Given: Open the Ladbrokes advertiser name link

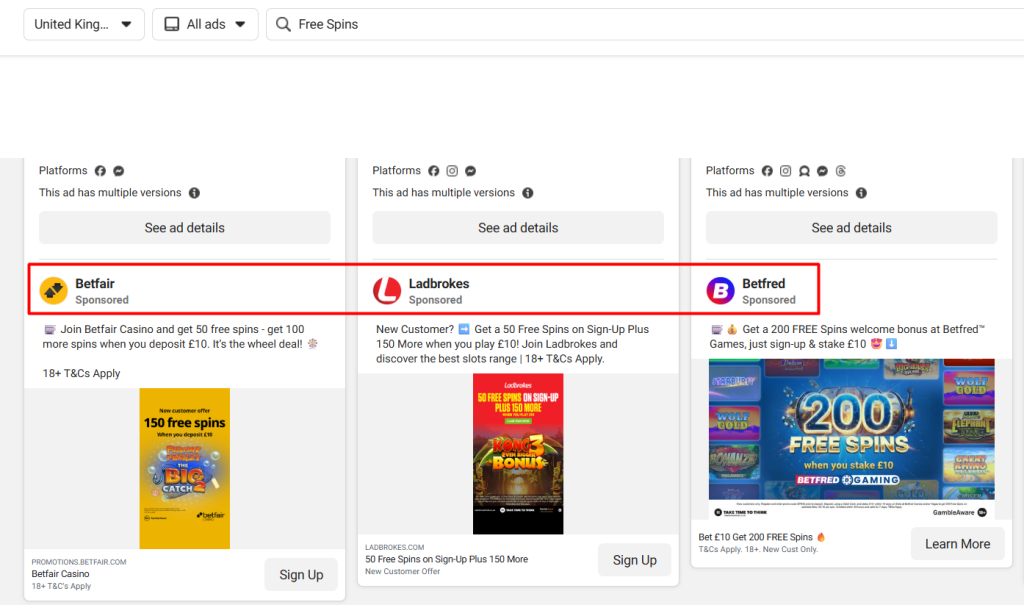Looking at the screenshot, I should (x=439, y=284).
